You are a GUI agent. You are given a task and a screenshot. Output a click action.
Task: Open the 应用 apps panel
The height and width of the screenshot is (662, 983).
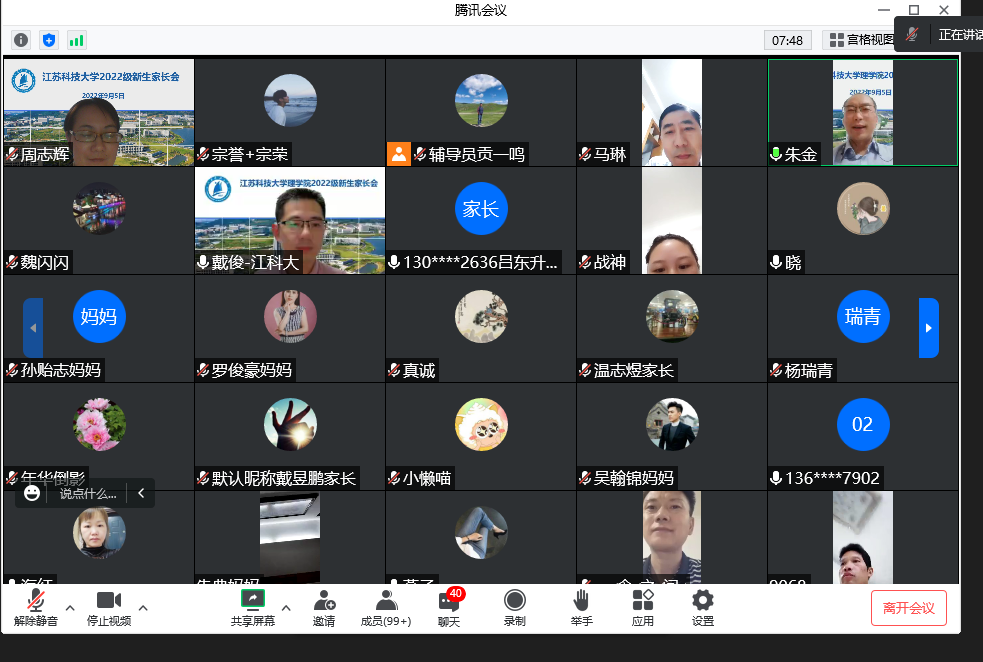click(x=643, y=607)
